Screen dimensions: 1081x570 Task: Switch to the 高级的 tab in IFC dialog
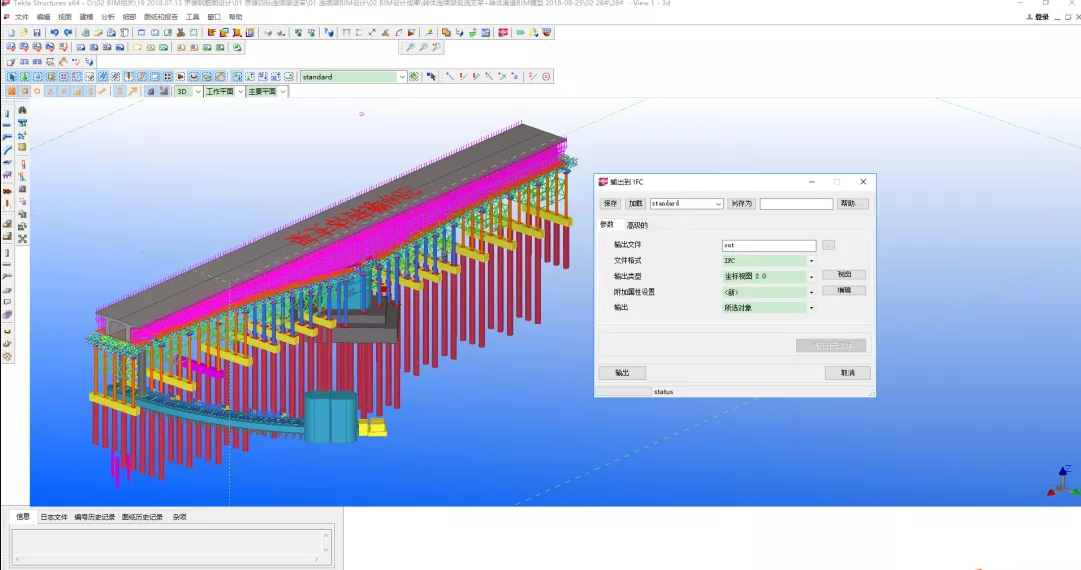637,225
